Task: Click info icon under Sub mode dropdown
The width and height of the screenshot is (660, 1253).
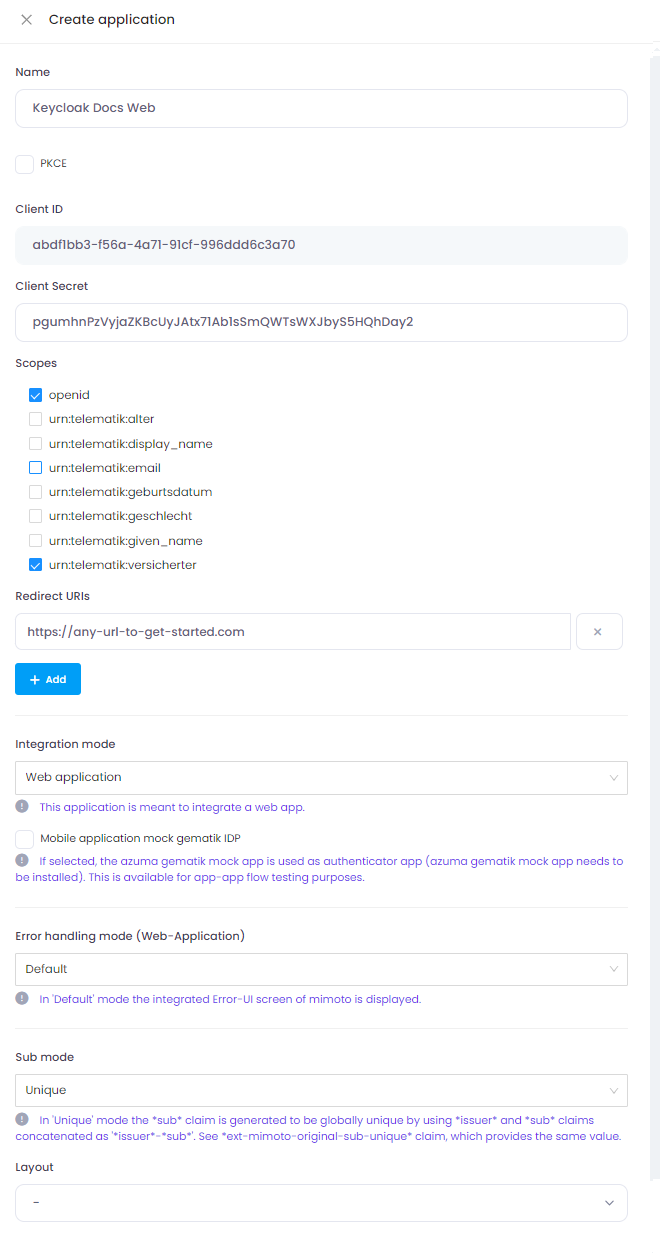Action: tap(22, 1119)
